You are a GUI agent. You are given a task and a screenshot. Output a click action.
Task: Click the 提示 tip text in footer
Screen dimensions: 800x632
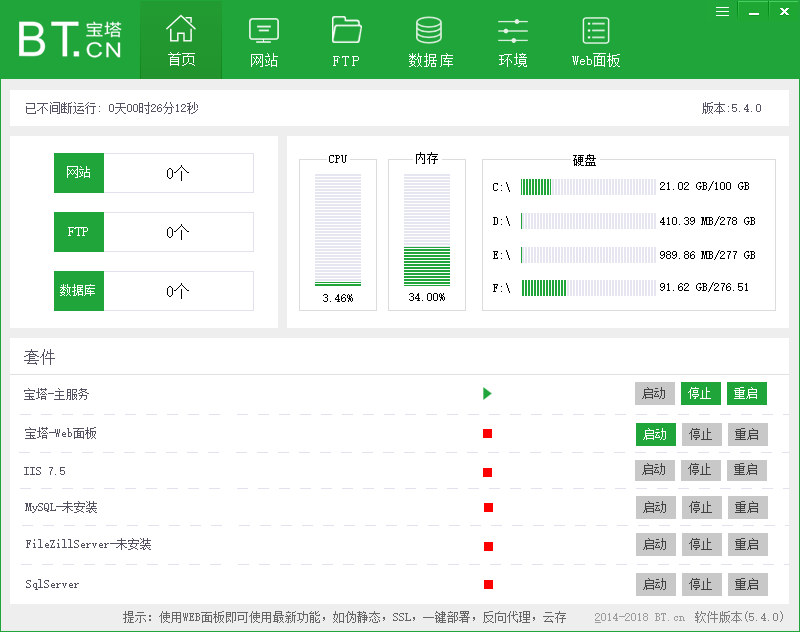tap(344, 617)
